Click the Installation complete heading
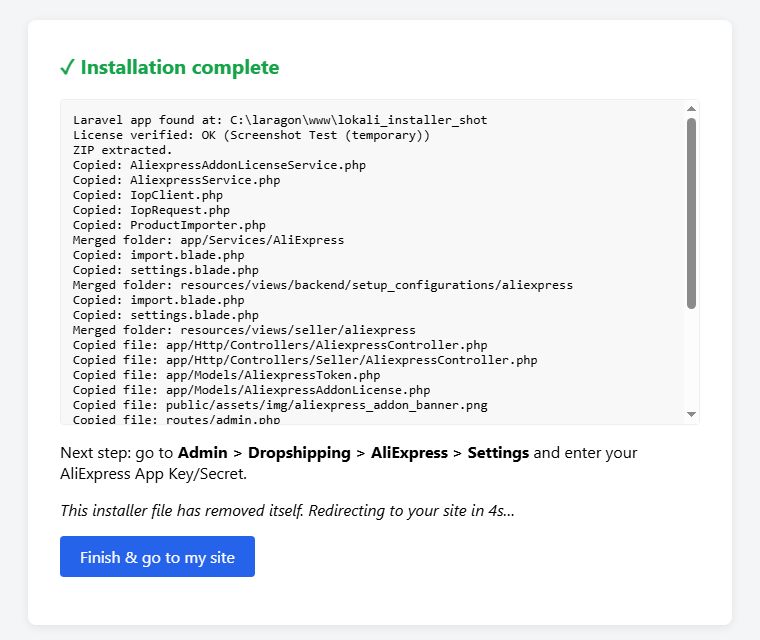Viewport: 760px width, 640px height. [170, 67]
